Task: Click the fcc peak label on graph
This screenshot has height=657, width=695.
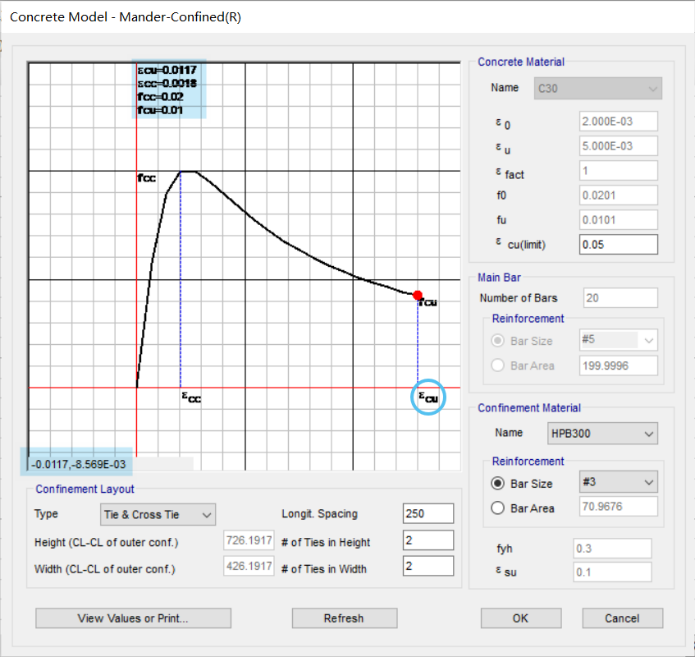Action: click(x=147, y=178)
